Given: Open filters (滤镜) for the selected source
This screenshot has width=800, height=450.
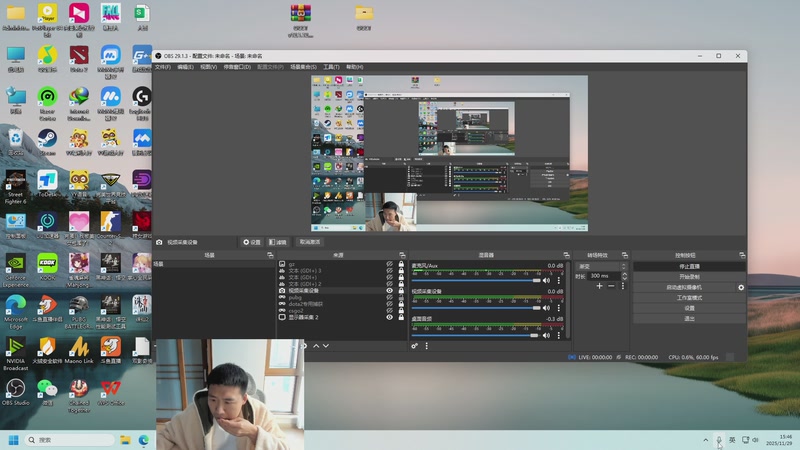Looking at the screenshot, I should [x=278, y=242].
